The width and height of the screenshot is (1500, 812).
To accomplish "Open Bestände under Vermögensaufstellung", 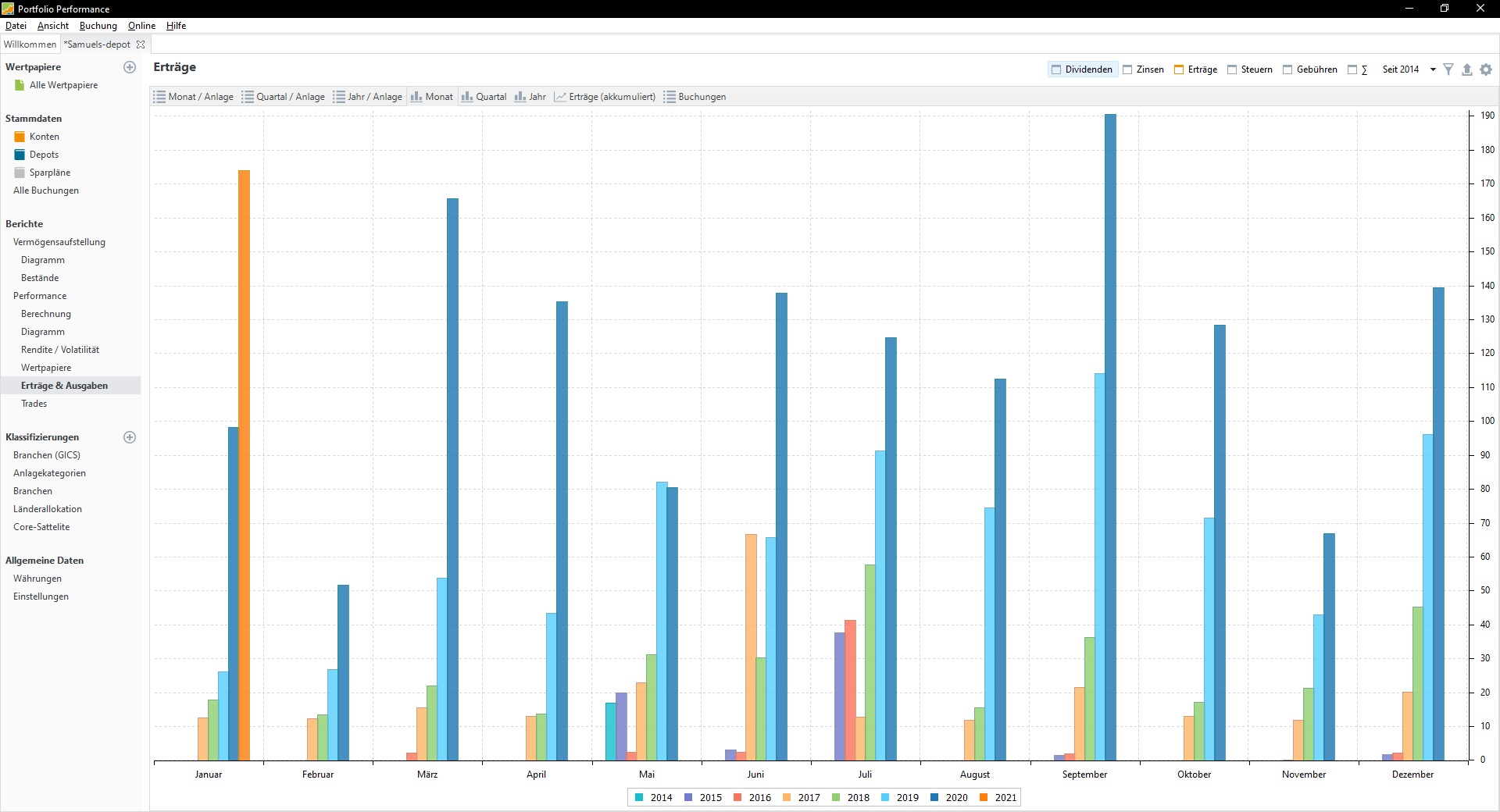I will 40,278.
